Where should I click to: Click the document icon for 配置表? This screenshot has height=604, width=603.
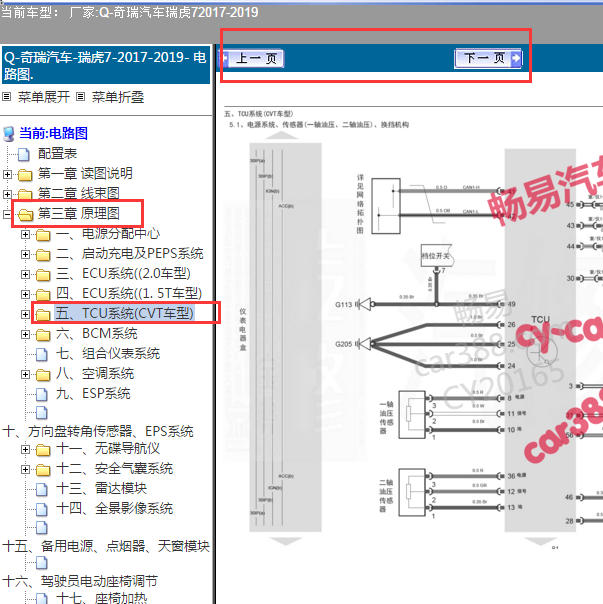point(24,154)
